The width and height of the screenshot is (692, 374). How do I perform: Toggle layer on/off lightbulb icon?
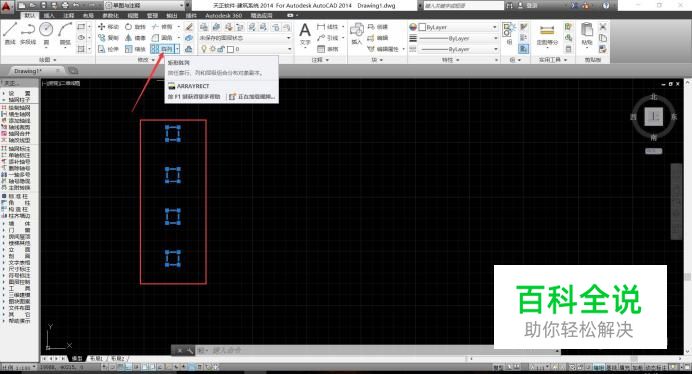[x=204, y=49]
